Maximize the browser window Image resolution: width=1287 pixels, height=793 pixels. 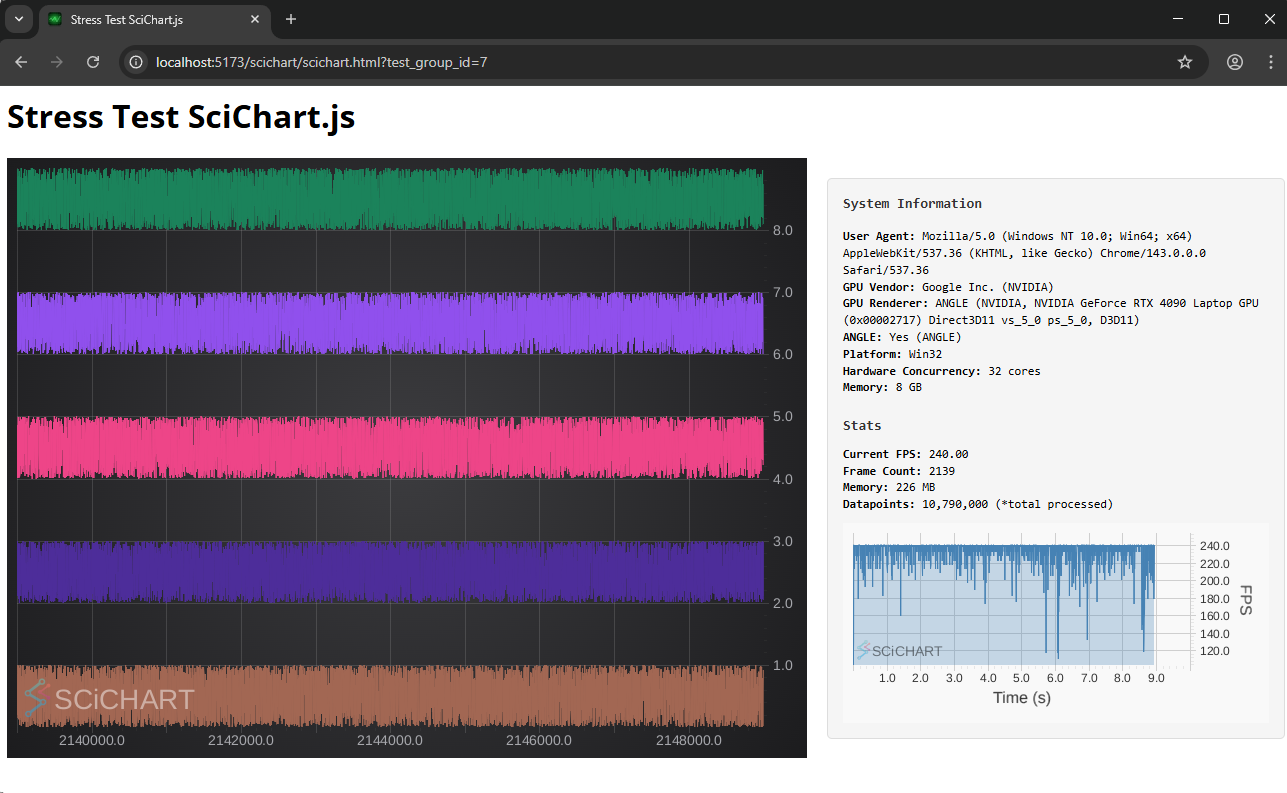pos(1224,19)
